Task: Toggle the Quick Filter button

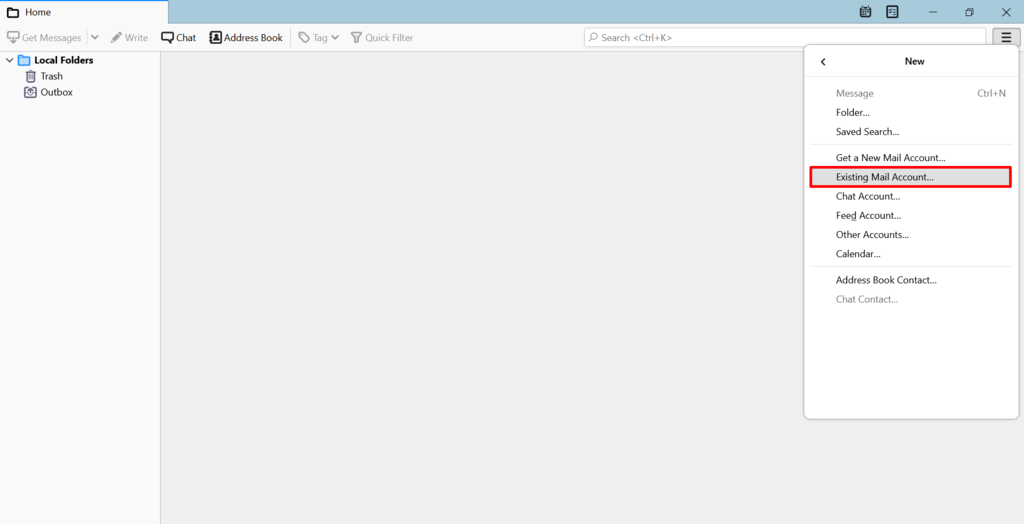Action: (x=382, y=37)
